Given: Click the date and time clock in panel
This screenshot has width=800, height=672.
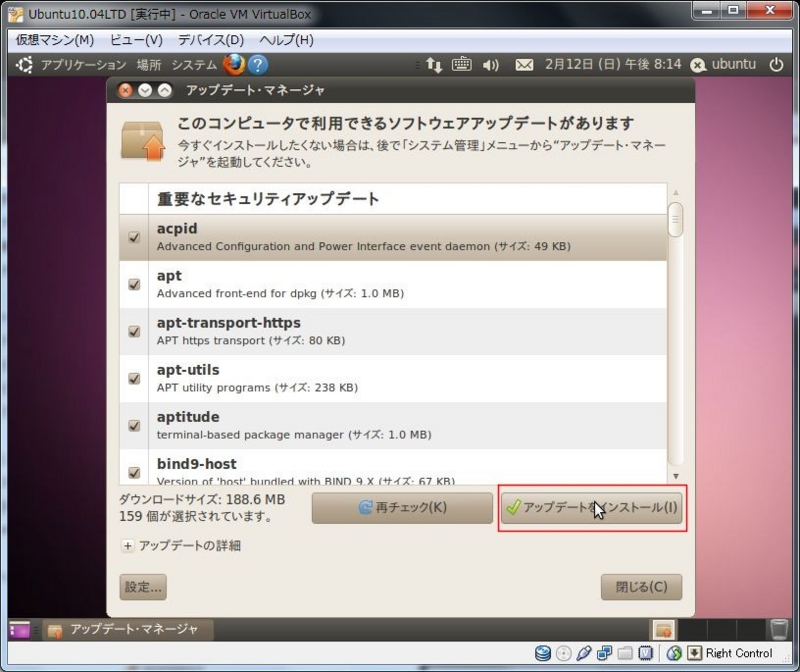Looking at the screenshot, I should pyautogui.click(x=613, y=64).
